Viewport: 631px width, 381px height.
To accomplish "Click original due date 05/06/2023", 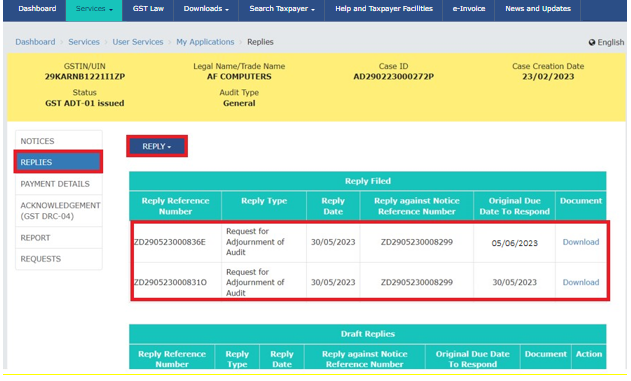I will pos(514,243).
